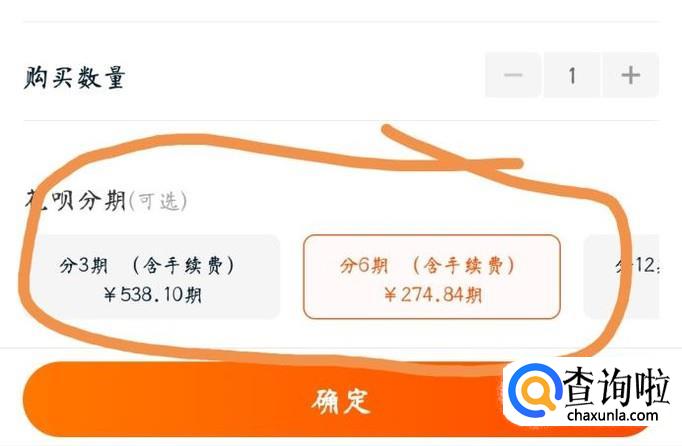Tap orange 含手续费 note in the 6期 option

coord(465,265)
